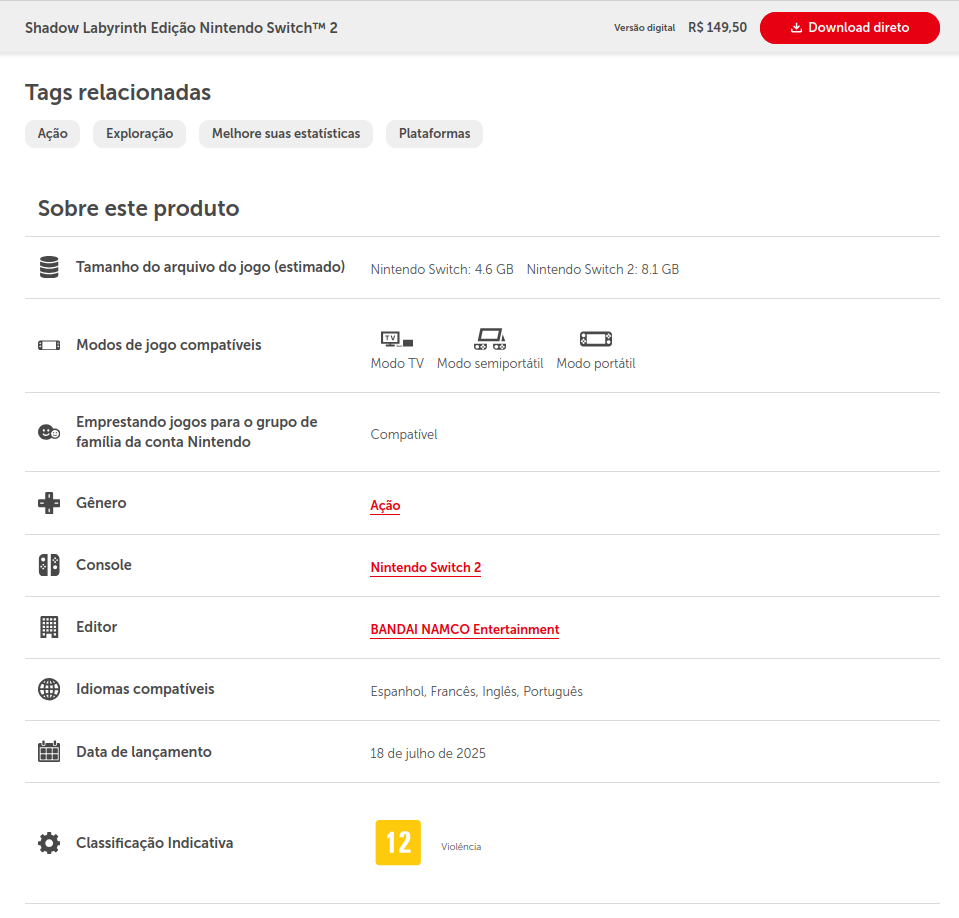The width and height of the screenshot is (959, 918).
Task: Click the Compatível value text
Action: coord(404,435)
